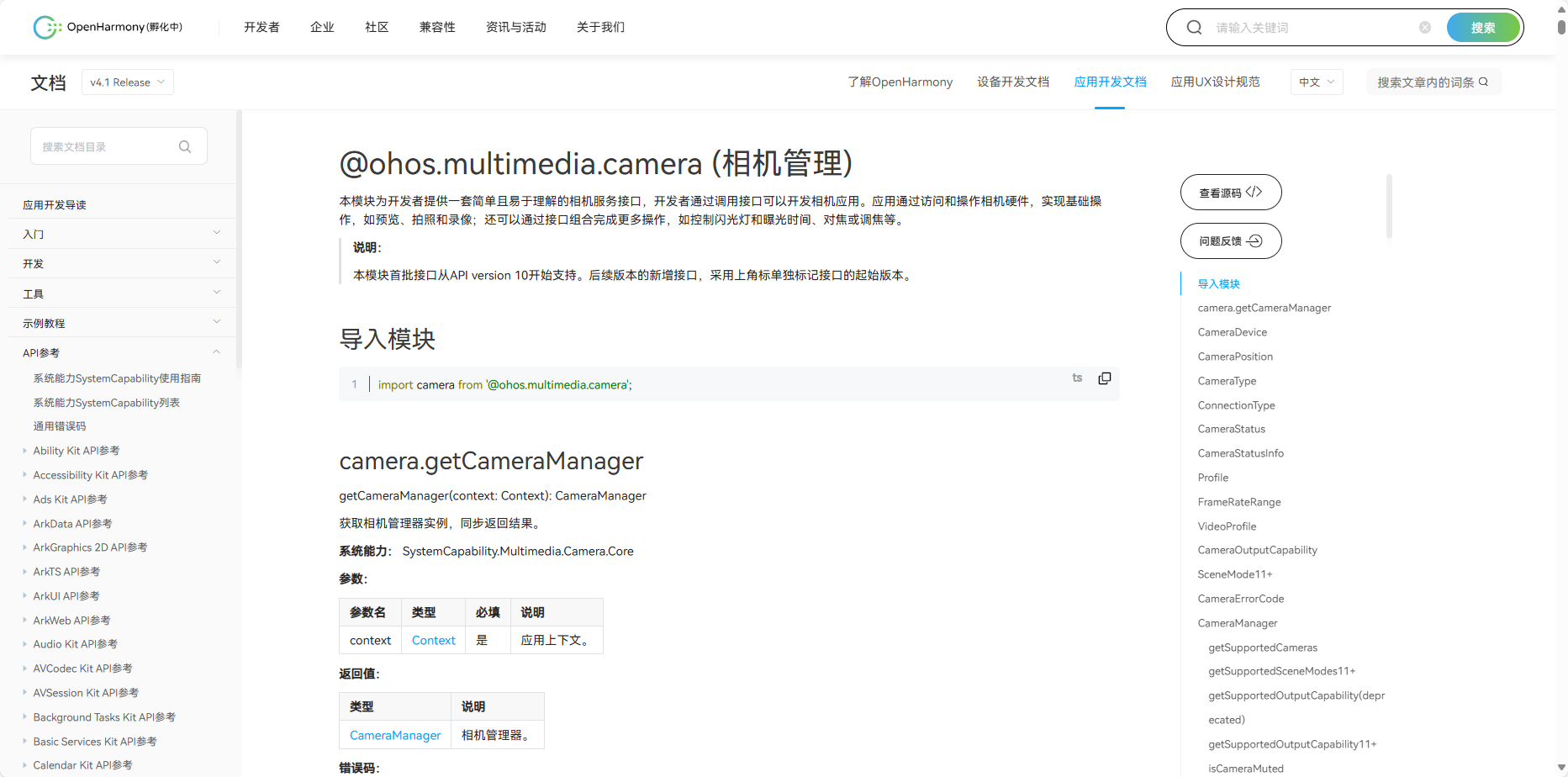Screen dimensions: 1568x777
Task: Click the 问题反馈 button
Action: [1231, 241]
